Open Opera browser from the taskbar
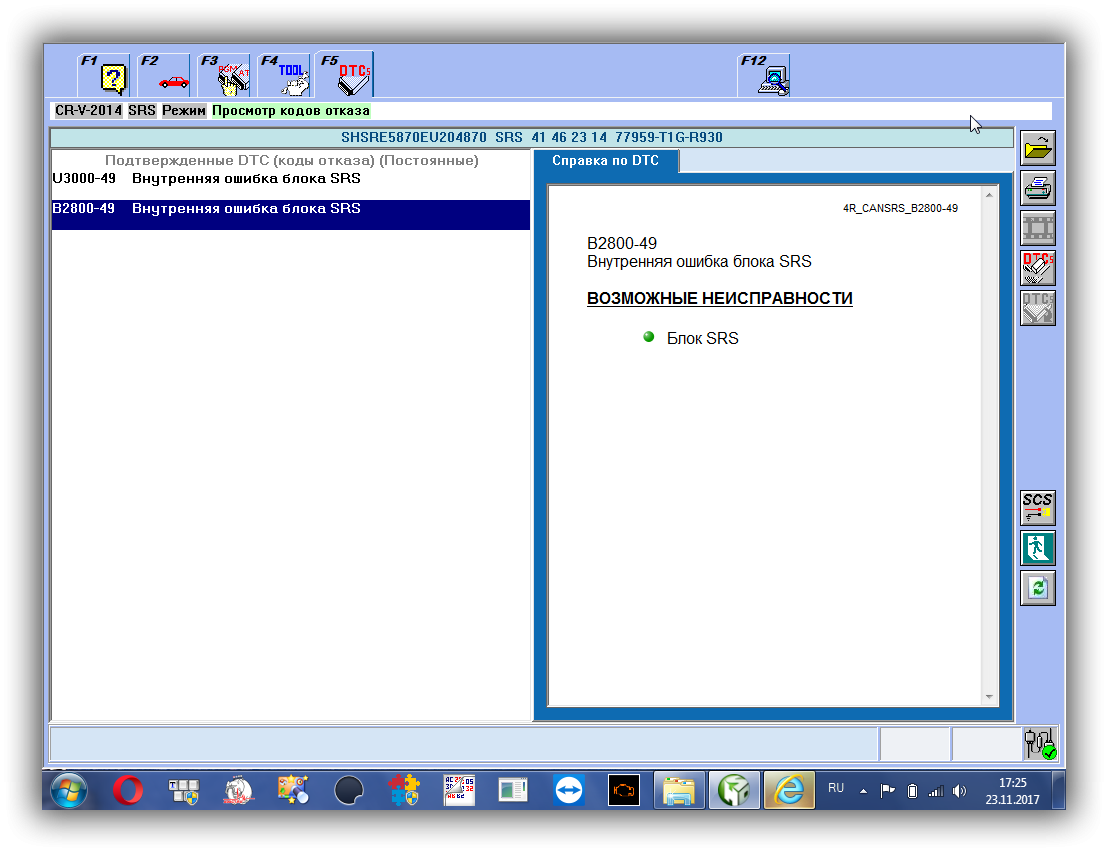This screenshot has width=1108, height=852. [128, 790]
